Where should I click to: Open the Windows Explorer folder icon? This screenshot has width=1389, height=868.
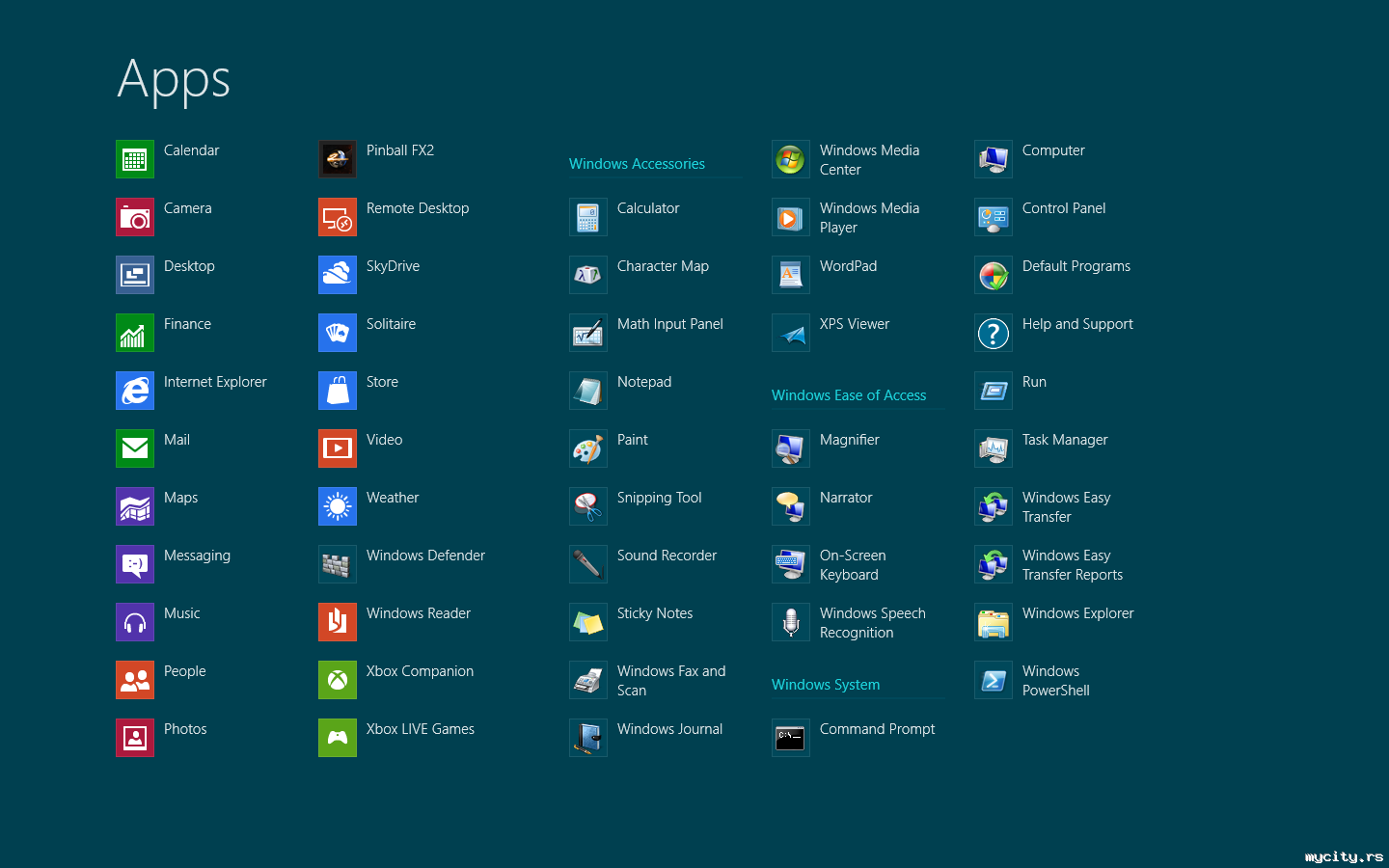point(994,622)
